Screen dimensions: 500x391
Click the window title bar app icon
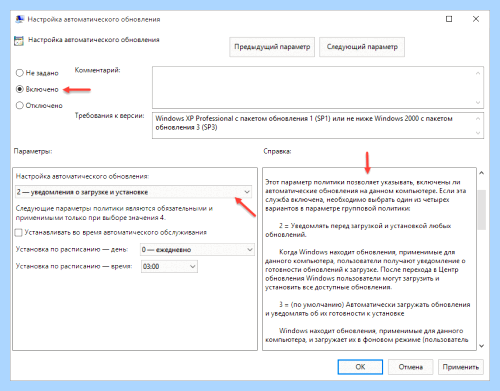(x=20, y=19)
